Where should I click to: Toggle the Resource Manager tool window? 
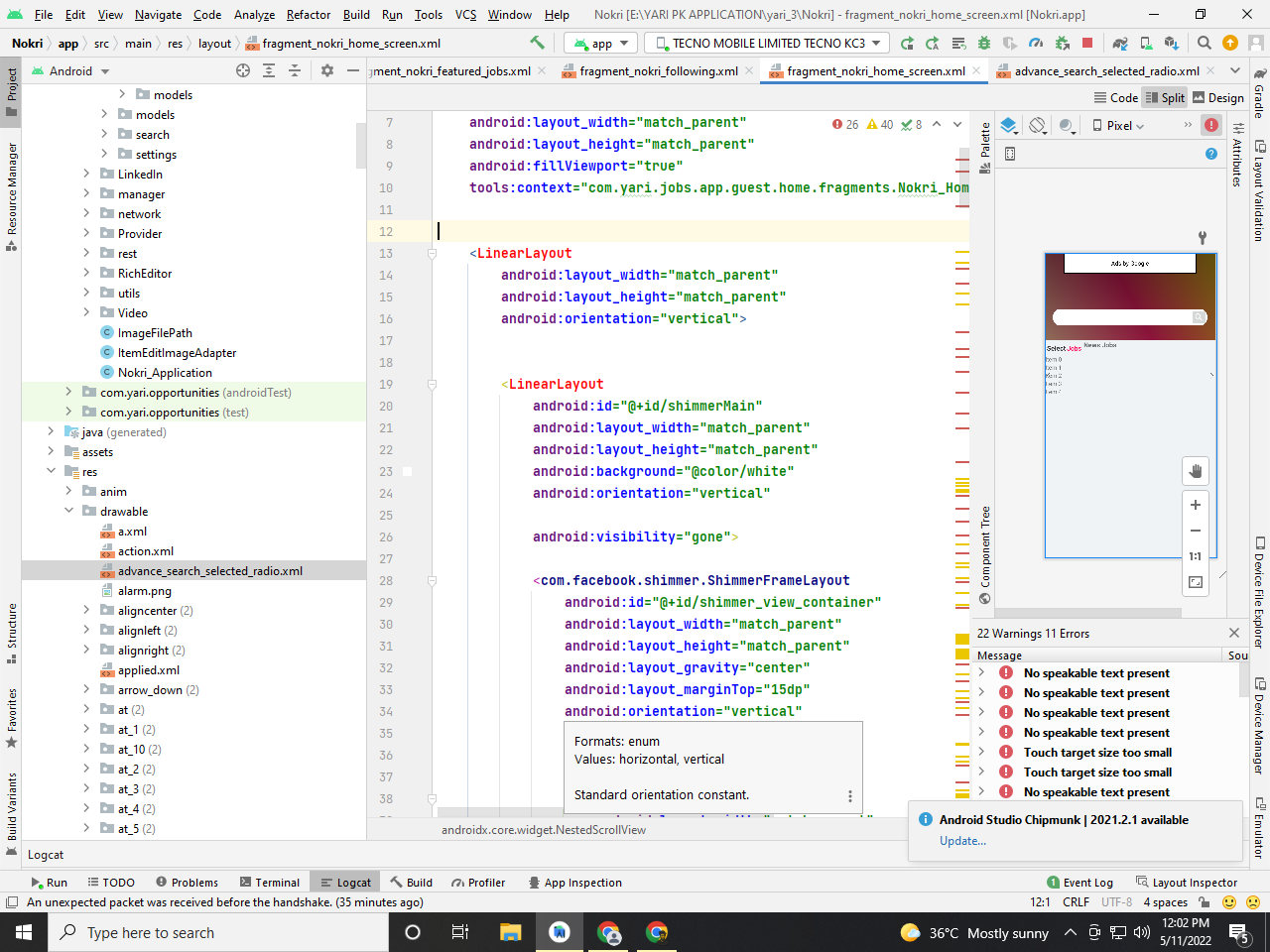pyautogui.click(x=12, y=196)
